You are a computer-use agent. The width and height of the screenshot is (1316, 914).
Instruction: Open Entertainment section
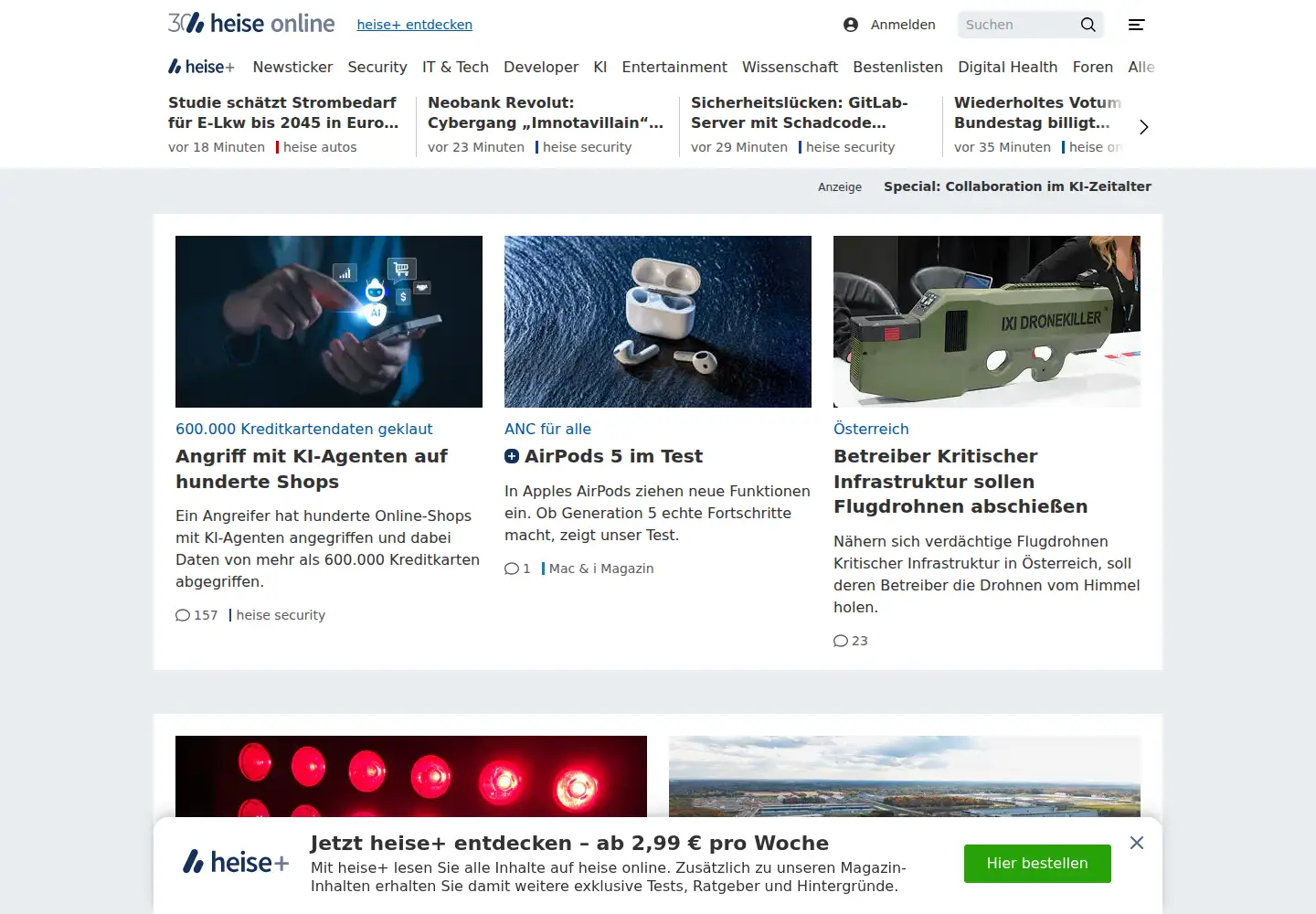point(674,67)
